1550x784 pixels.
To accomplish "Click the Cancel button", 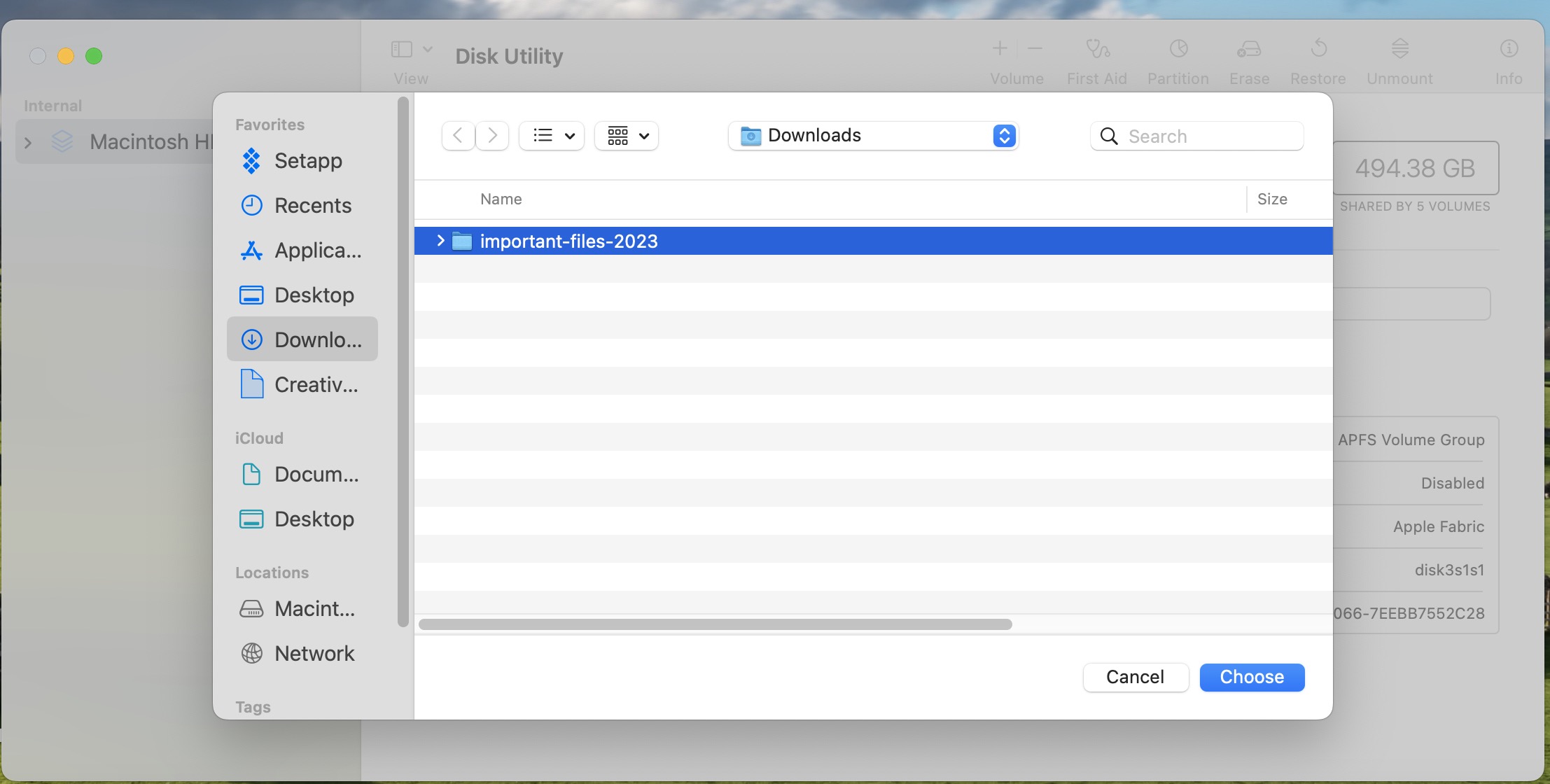I will pyautogui.click(x=1134, y=677).
